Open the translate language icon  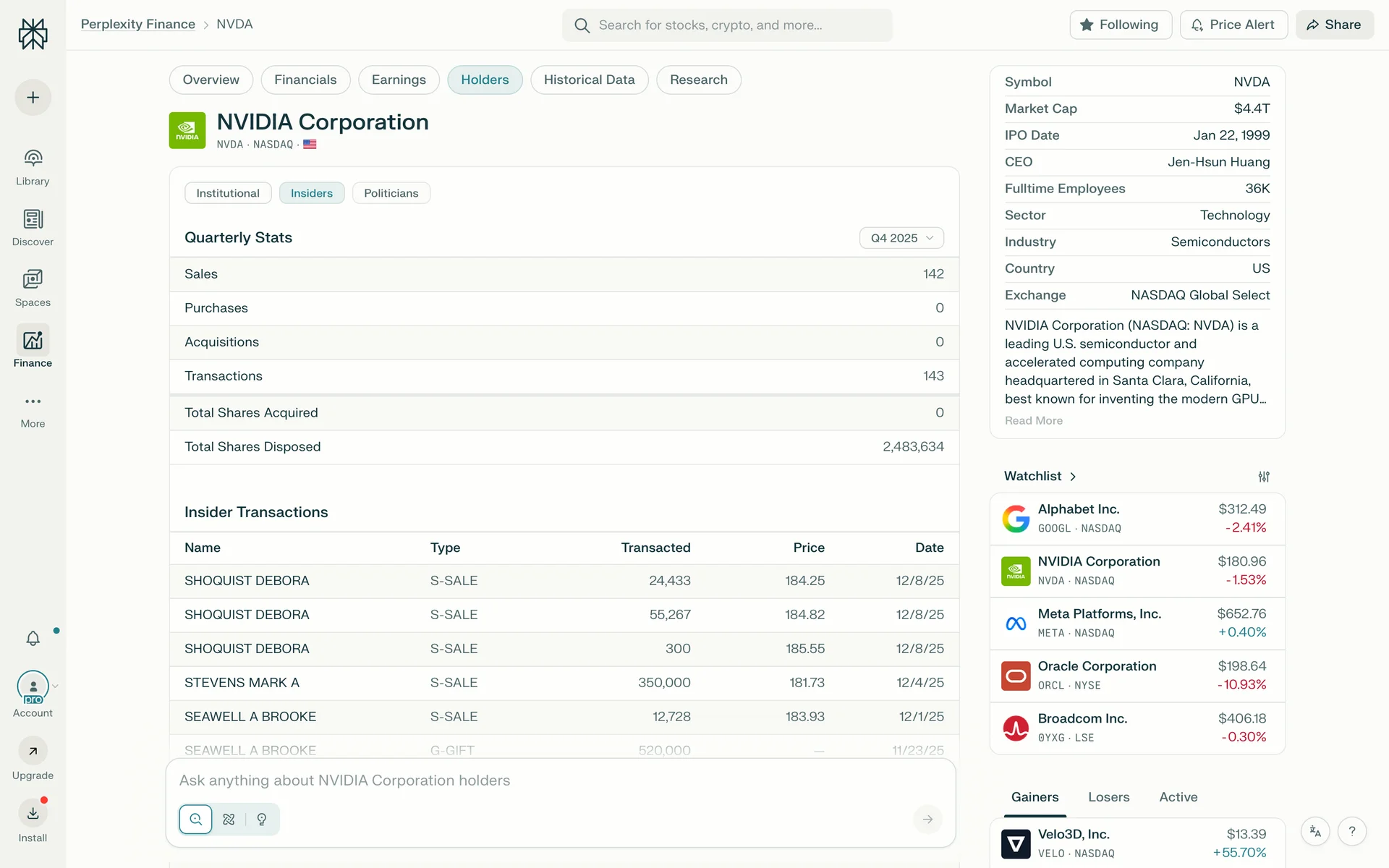click(1315, 832)
